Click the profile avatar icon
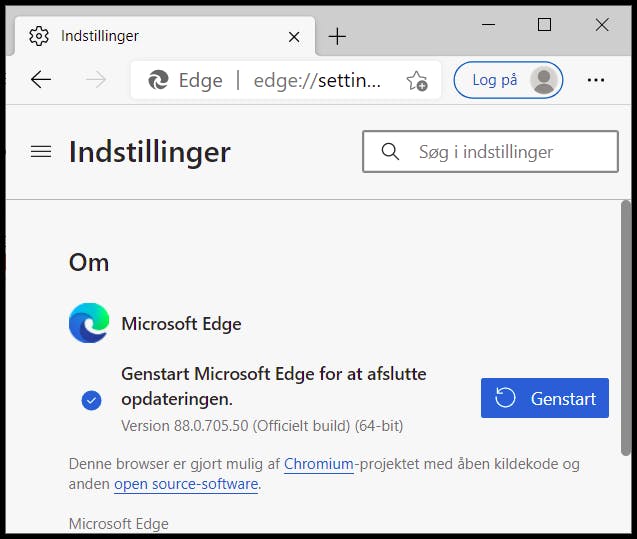 click(x=544, y=80)
